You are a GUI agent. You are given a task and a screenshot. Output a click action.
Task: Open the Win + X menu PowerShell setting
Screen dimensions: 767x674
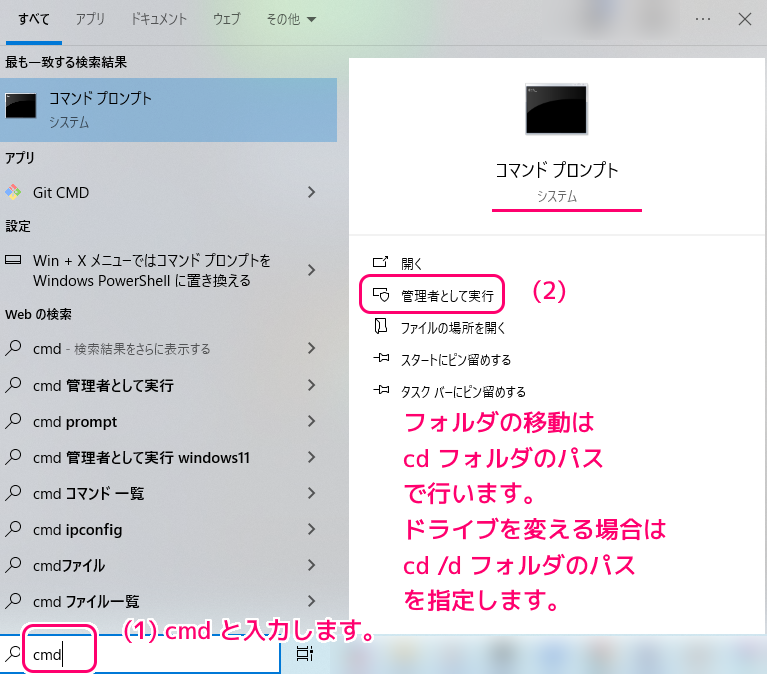pos(150,270)
